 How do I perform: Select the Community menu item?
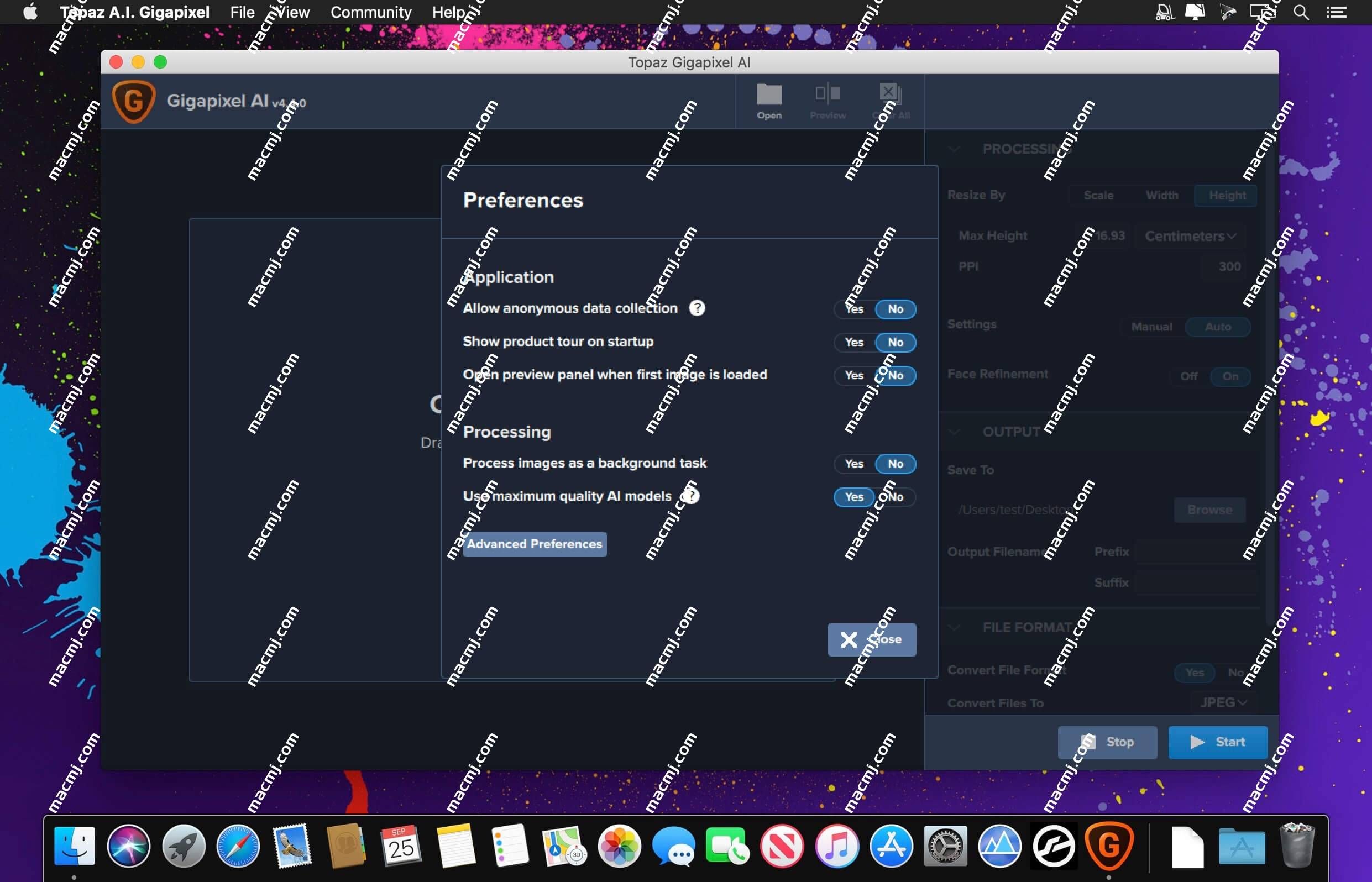pyautogui.click(x=371, y=11)
